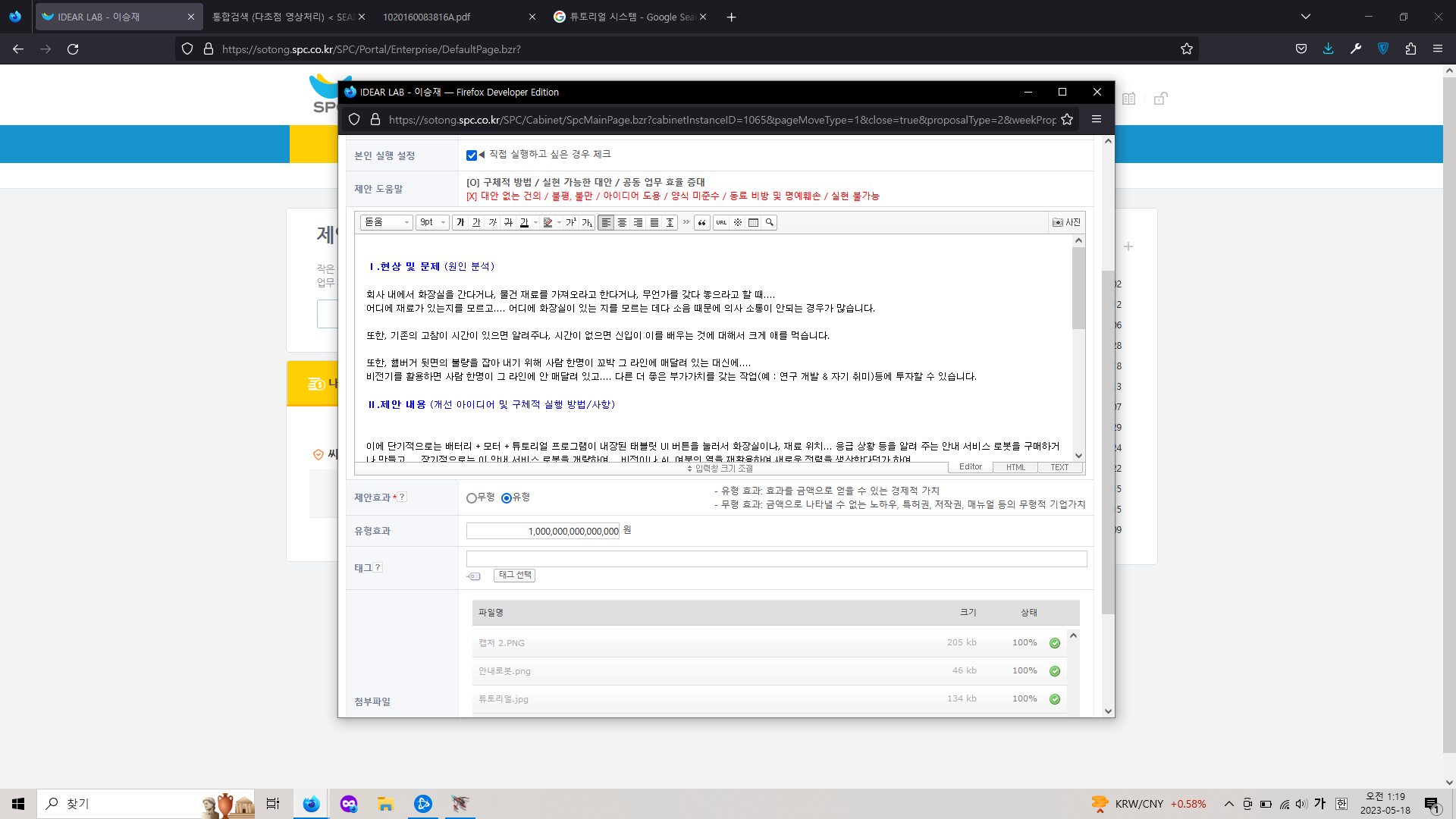Open the 돋움 font family dropdown
This screenshot has width=1456, height=819.
(387, 222)
